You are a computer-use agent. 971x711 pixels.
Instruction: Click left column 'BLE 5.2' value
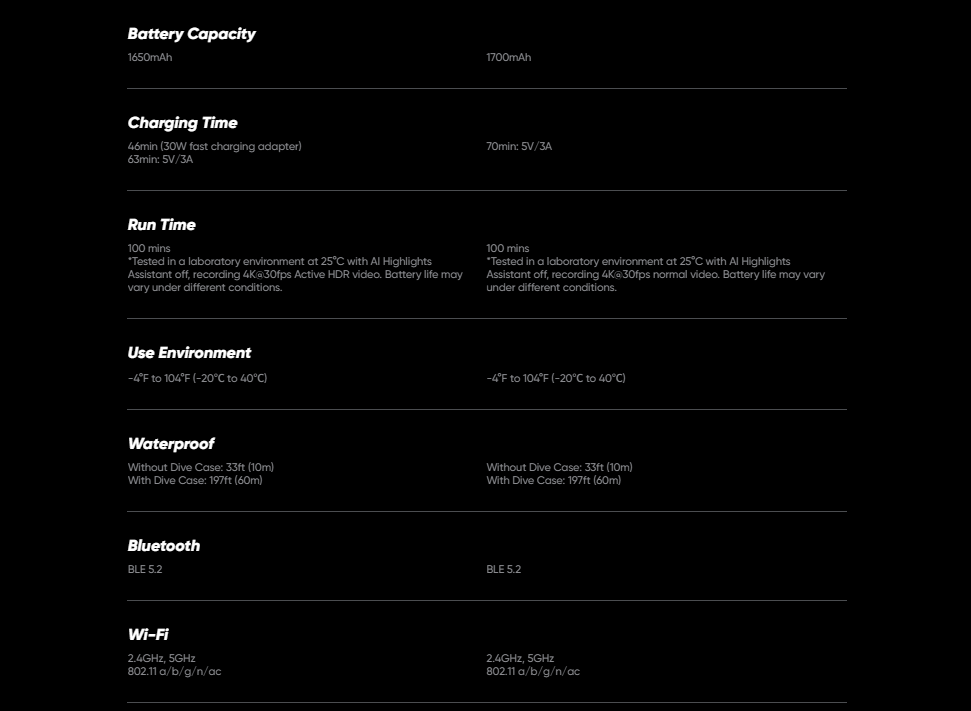(145, 569)
